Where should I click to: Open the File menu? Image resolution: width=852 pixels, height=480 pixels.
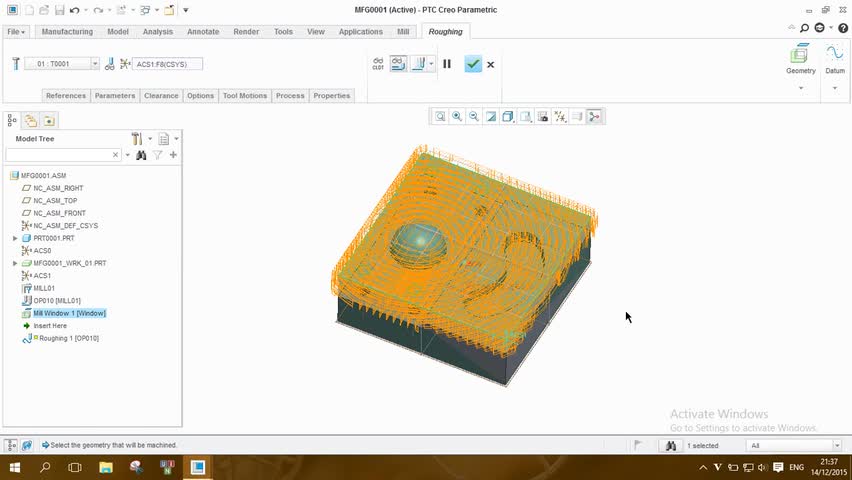click(16, 32)
